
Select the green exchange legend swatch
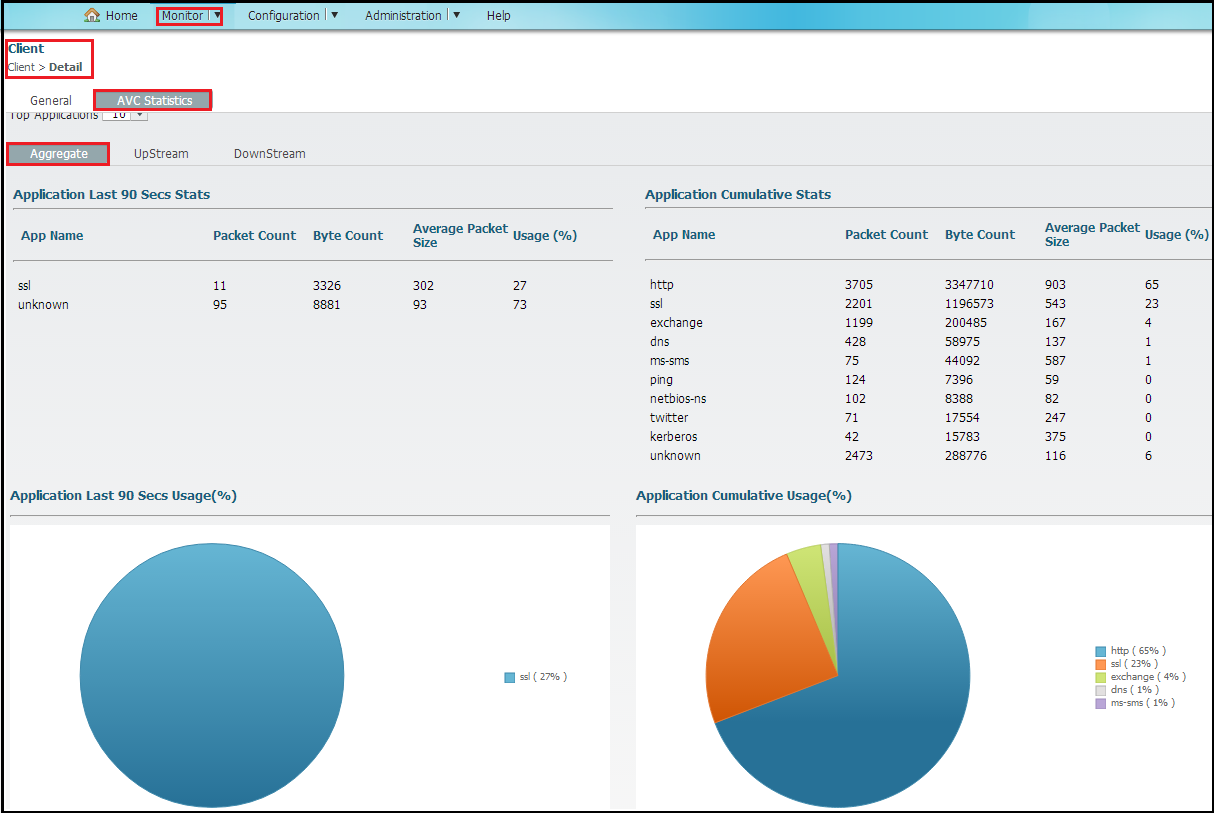(x=1101, y=677)
